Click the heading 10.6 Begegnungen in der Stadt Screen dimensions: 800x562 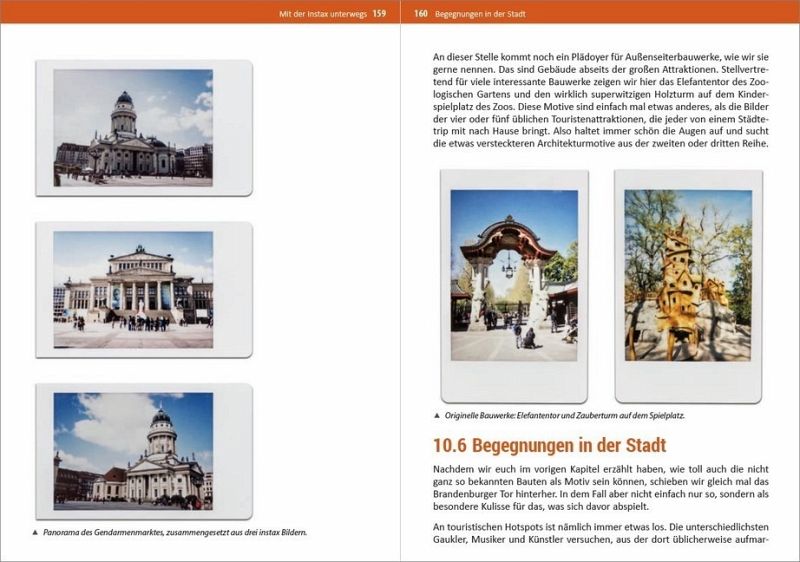[x=549, y=445]
